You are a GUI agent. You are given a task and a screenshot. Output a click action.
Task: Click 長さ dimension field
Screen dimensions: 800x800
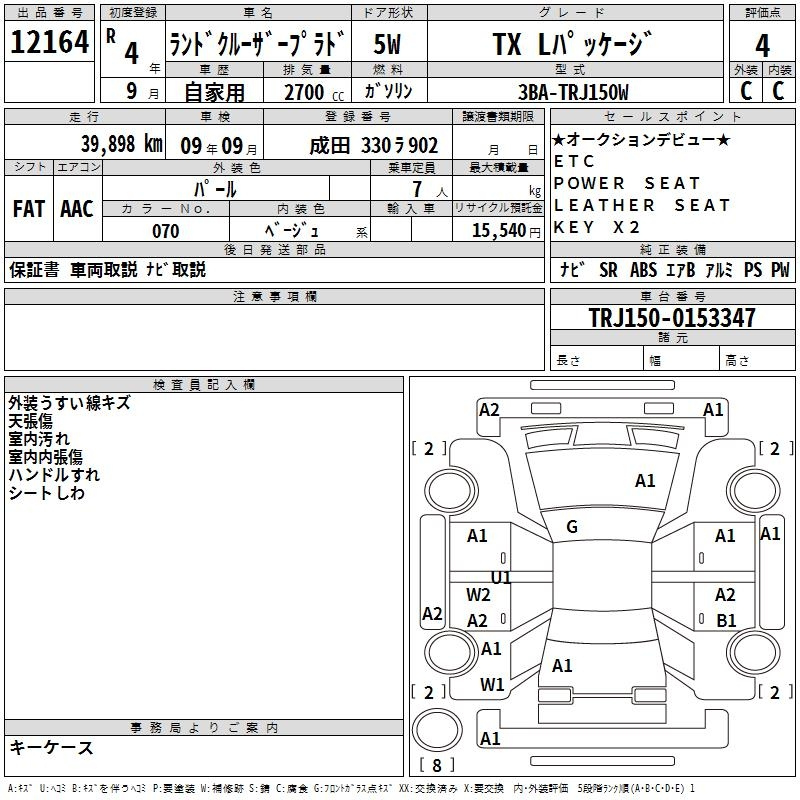tap(596, 358)
